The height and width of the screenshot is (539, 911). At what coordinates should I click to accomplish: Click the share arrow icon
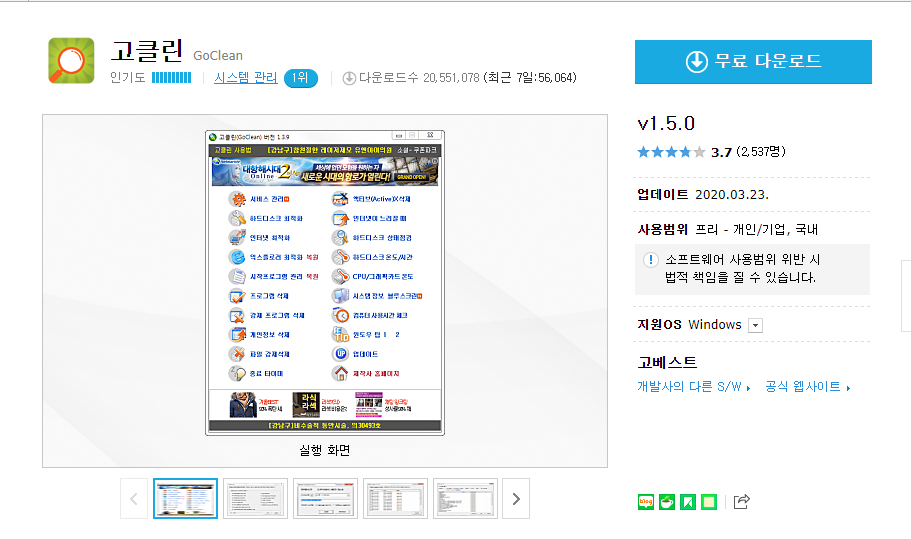[x=742, y=501]
